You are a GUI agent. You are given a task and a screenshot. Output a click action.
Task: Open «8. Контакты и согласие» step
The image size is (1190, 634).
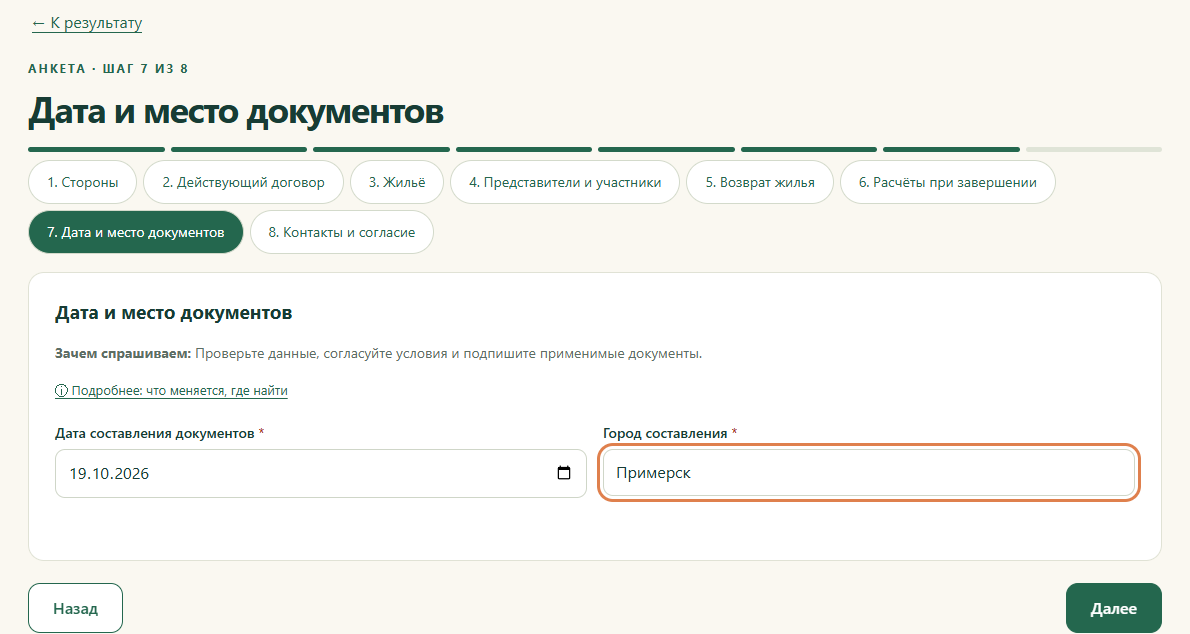[342, 232]
